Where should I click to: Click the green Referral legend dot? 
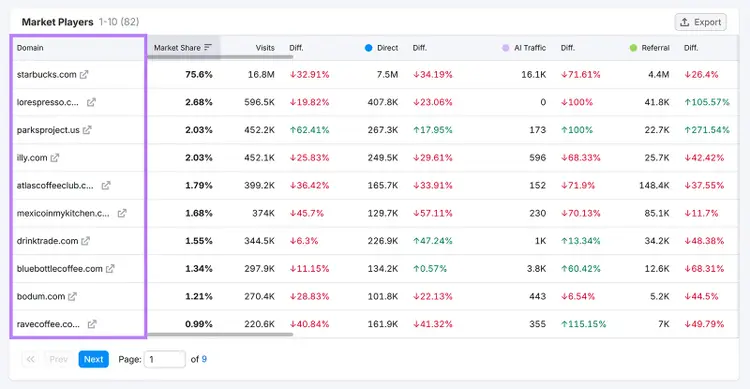click(x=633, y=48)
